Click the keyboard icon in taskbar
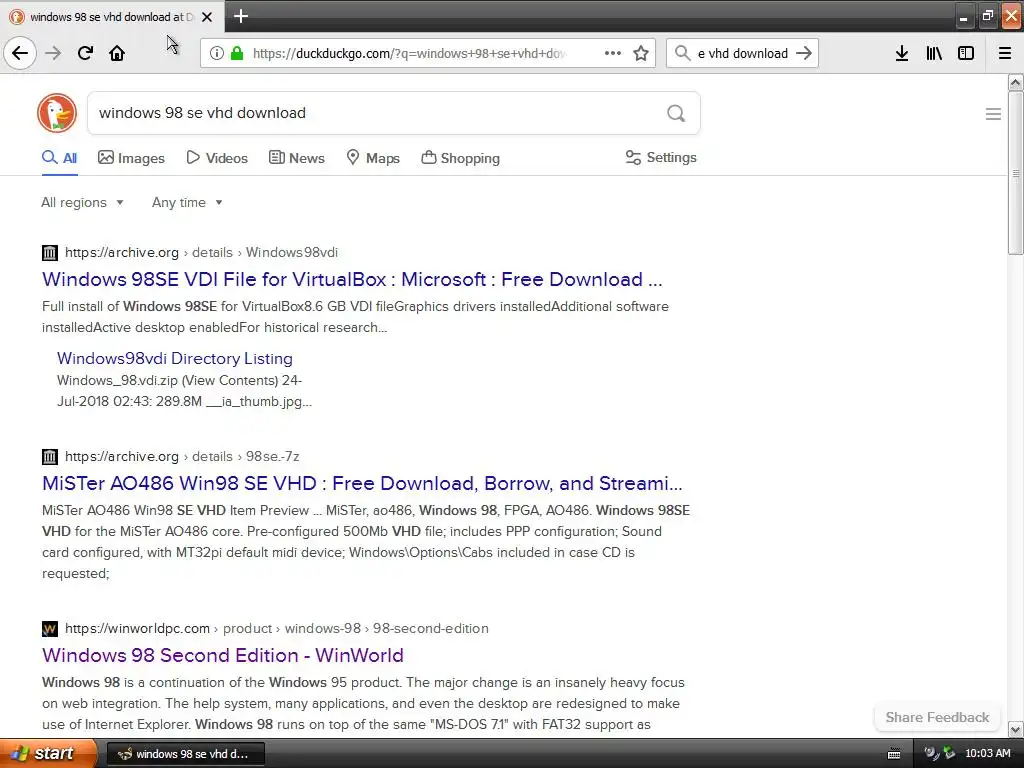 894,754
